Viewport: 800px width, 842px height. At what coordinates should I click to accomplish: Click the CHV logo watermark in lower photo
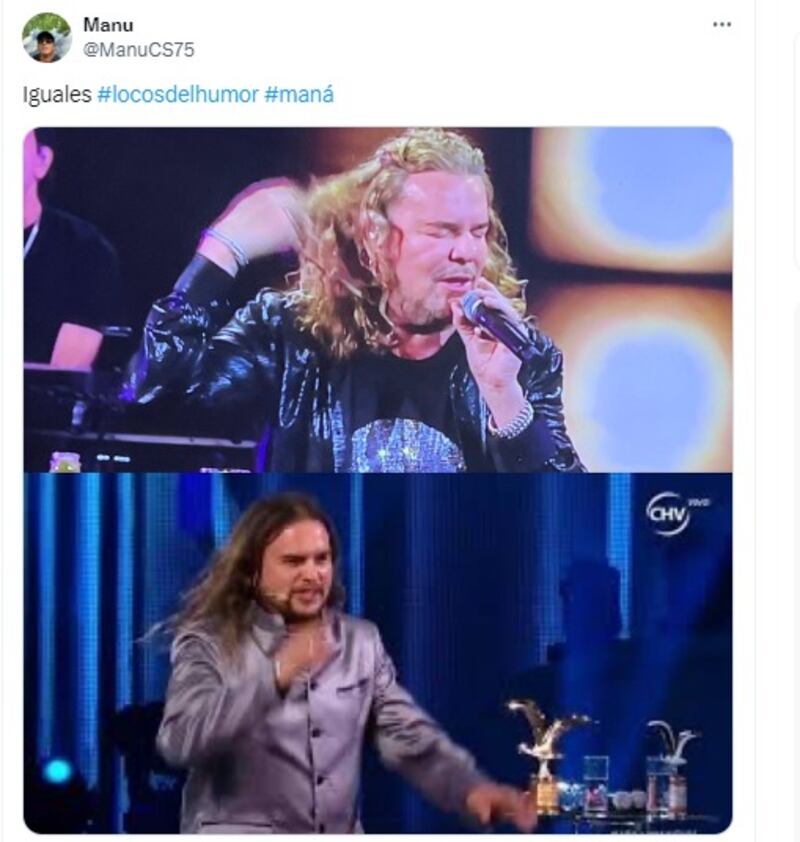[x=675, y=514]
